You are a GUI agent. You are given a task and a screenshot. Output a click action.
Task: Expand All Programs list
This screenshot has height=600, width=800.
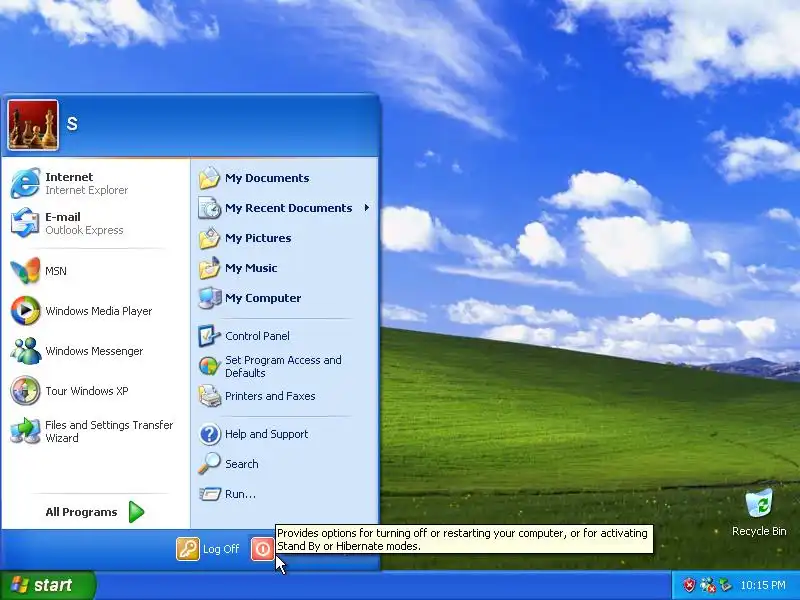pyautogui.click(x=96, y=512)
